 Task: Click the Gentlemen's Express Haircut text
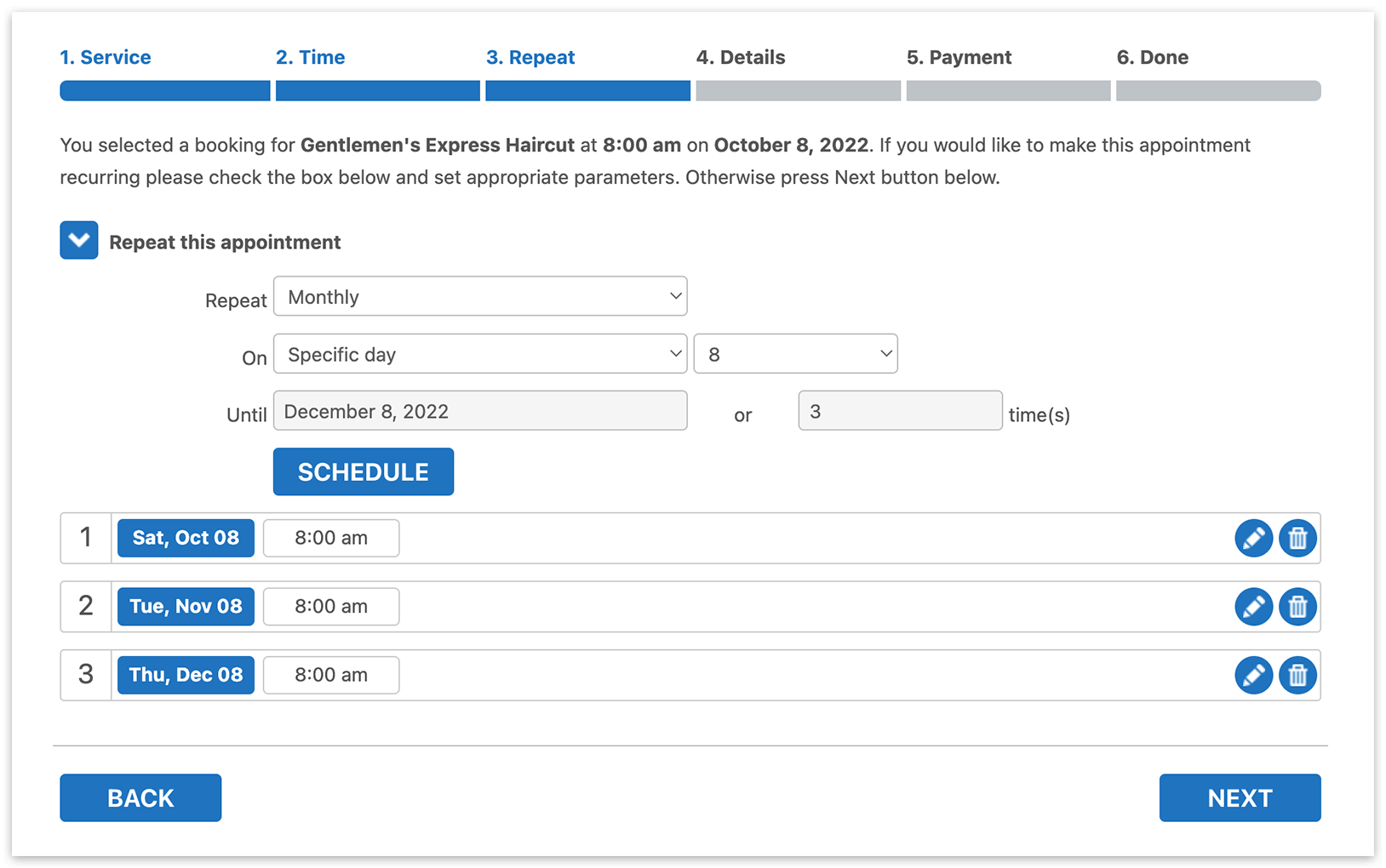[x=438, y=146]
